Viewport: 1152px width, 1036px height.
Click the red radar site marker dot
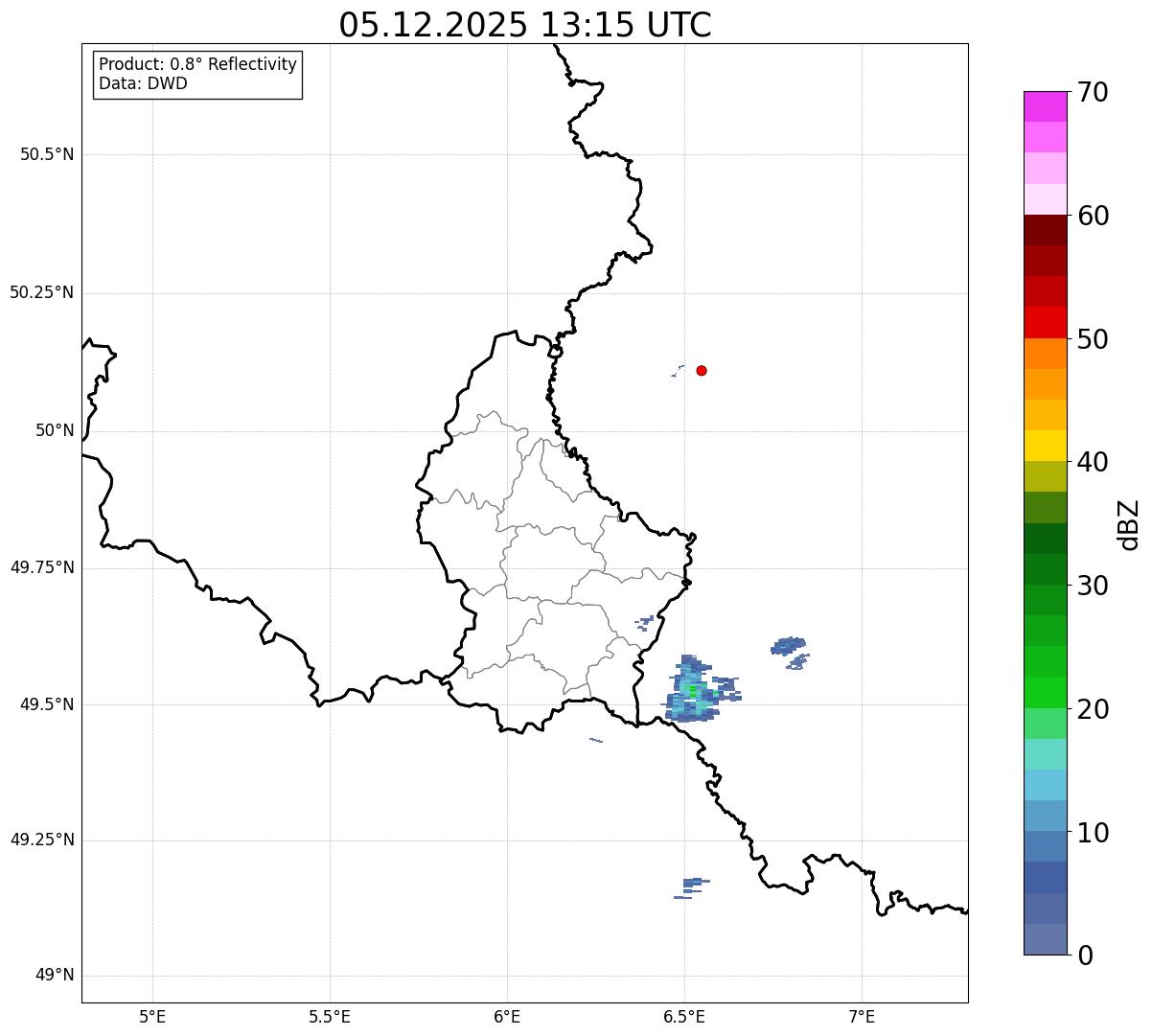coord(702,370)
